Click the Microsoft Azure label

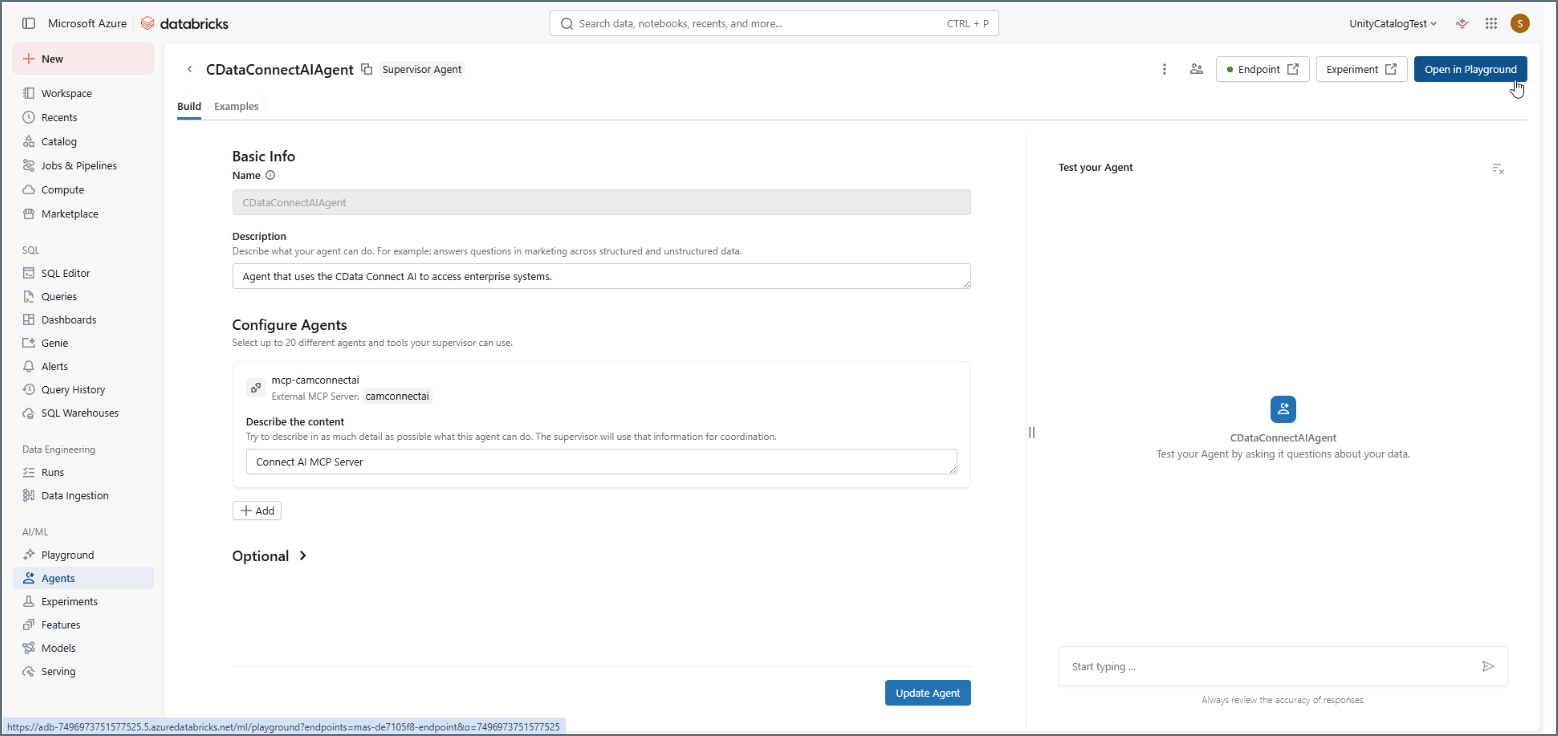point(88,23)
